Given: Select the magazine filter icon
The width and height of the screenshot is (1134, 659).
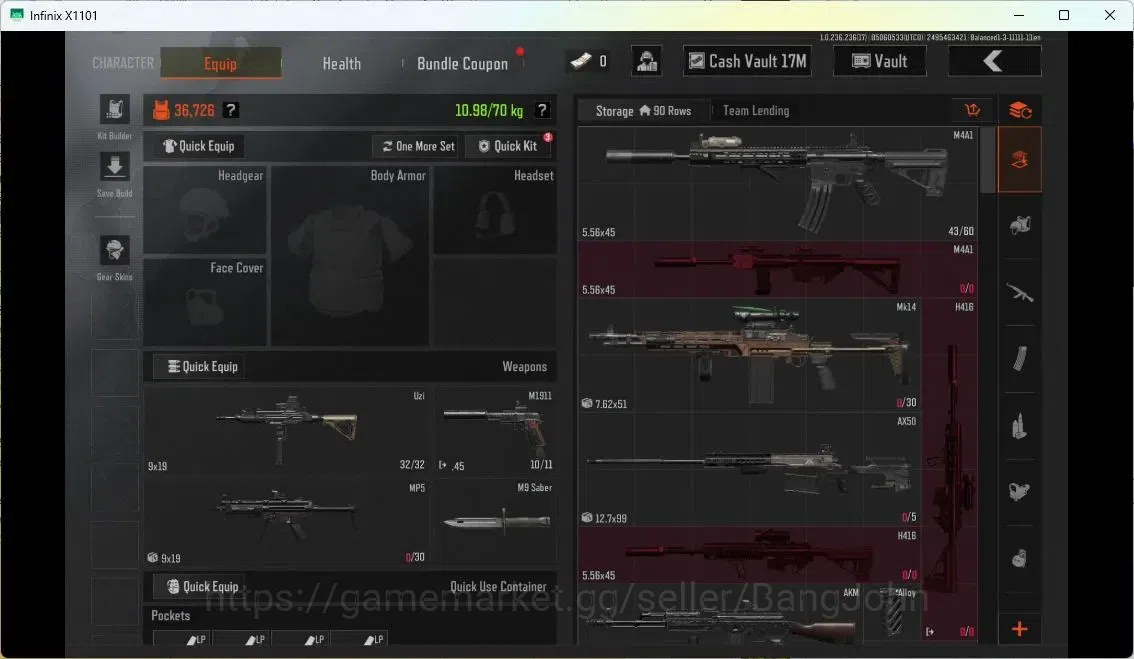Looking at the screenshot, I should pyautogui.click(x=1020, y=359).
